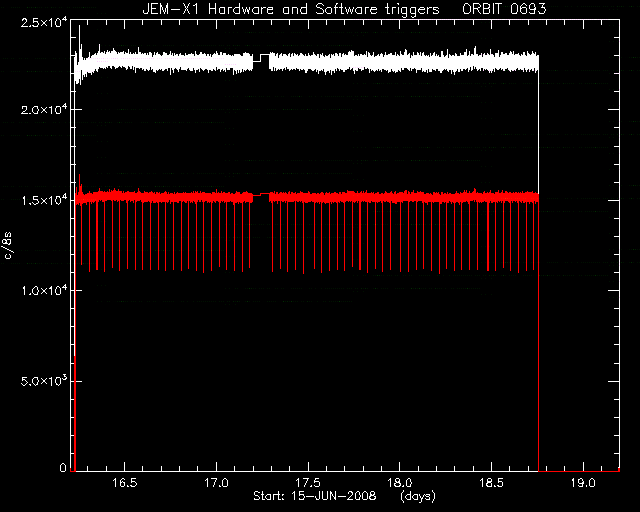Click the 17.0 x-axis tick label
640x512 pixels.
216,483
